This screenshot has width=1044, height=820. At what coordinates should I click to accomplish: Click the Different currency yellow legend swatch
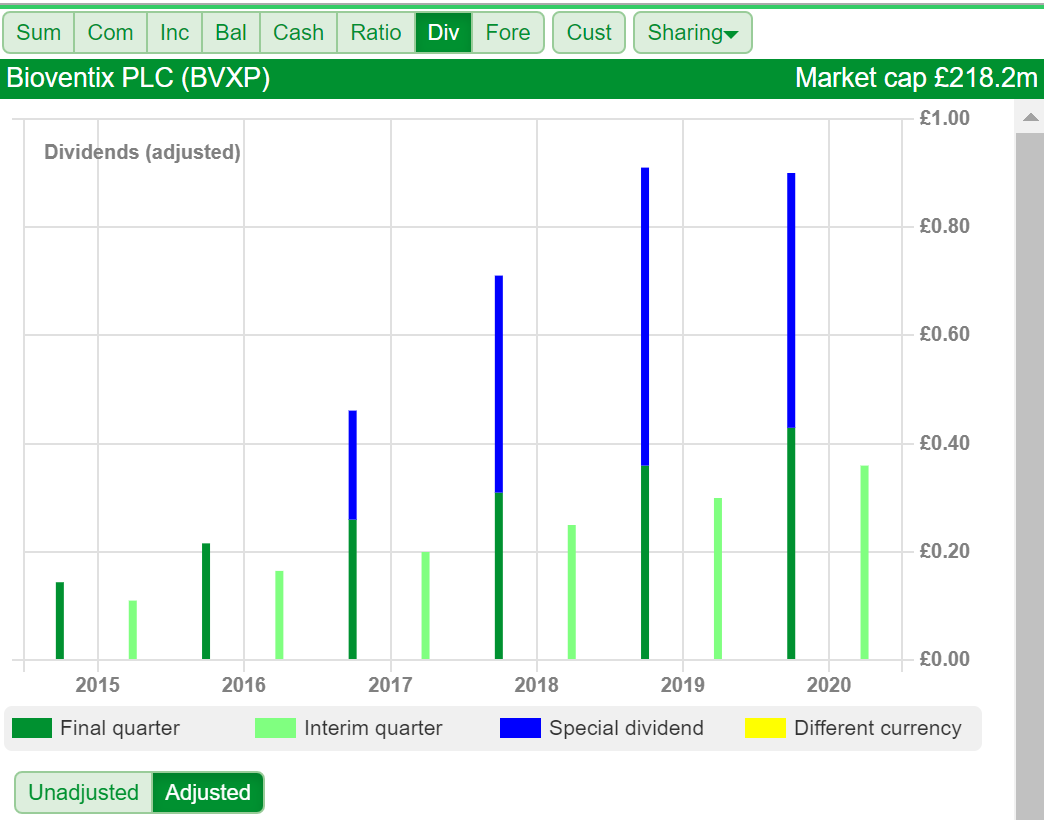click(765, 728)
